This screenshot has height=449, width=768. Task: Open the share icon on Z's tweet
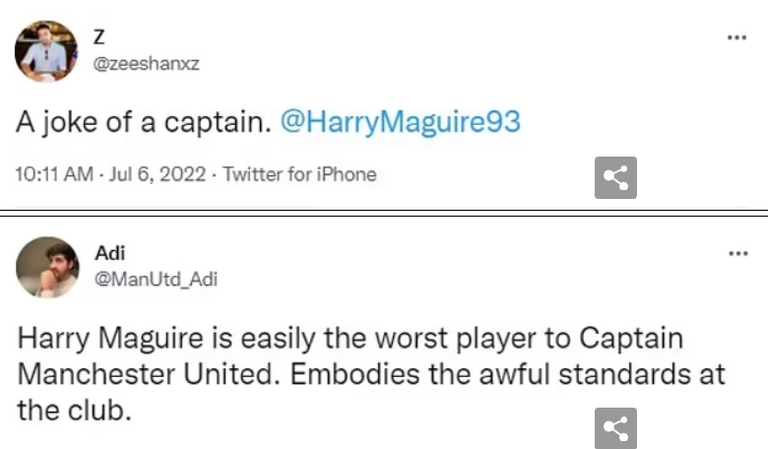616,178
